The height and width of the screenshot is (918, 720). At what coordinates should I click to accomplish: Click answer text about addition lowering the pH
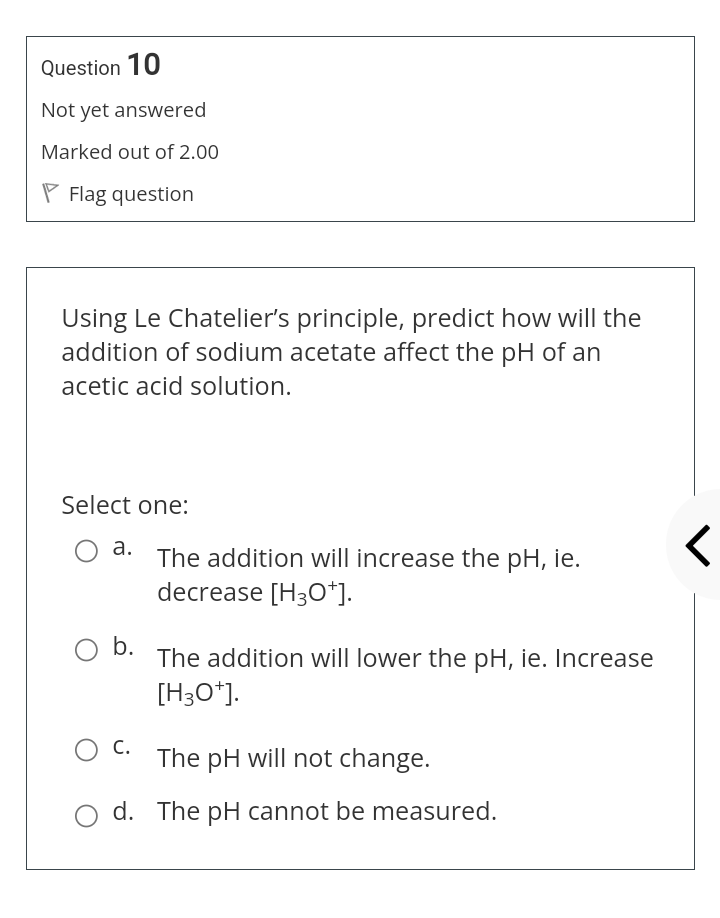click(x=405, y=674)
